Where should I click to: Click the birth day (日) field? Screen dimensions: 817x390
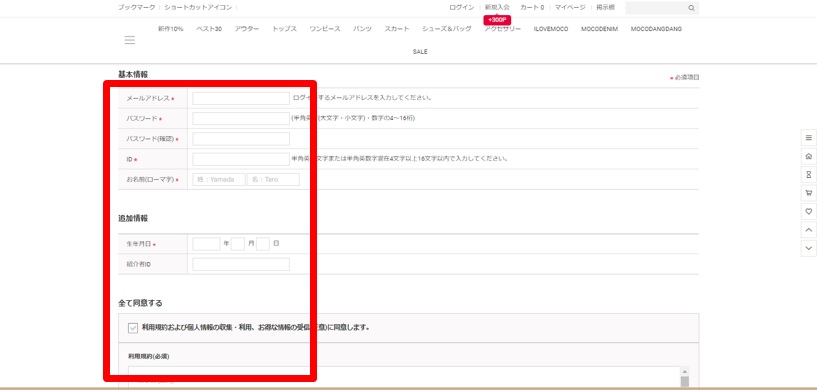(263, 243)
